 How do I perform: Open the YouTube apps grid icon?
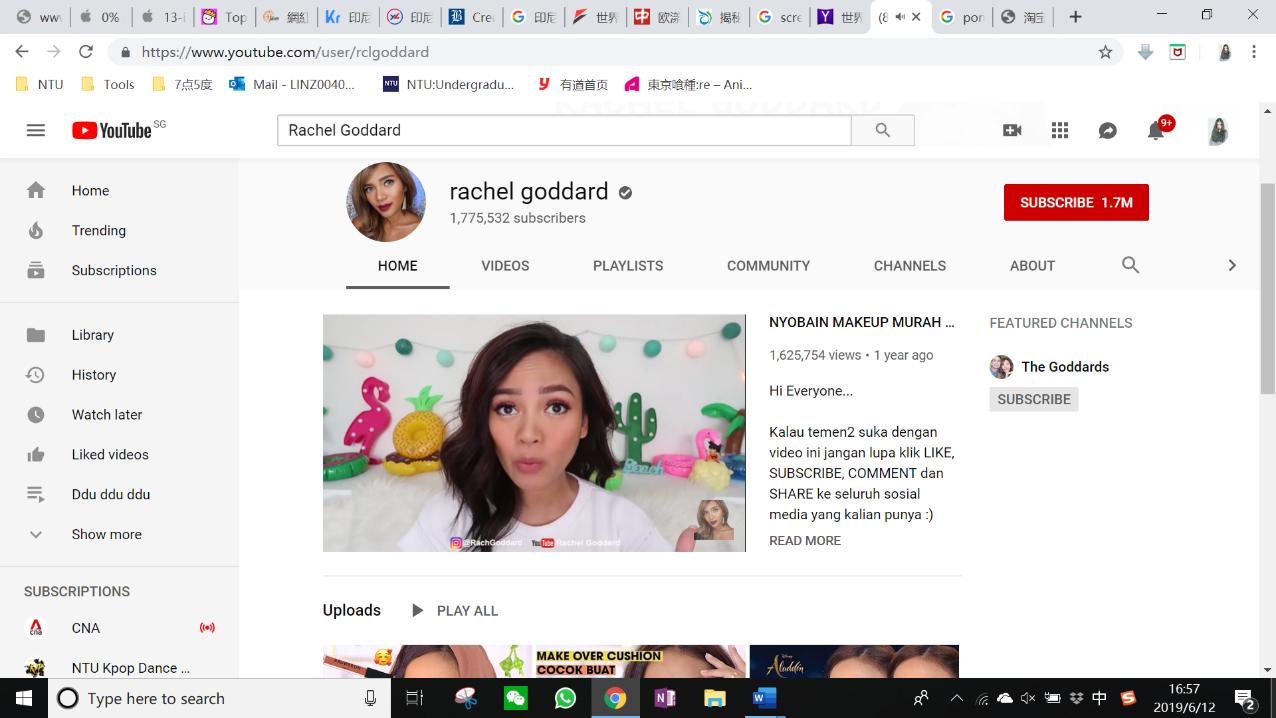click(1060, 130)
